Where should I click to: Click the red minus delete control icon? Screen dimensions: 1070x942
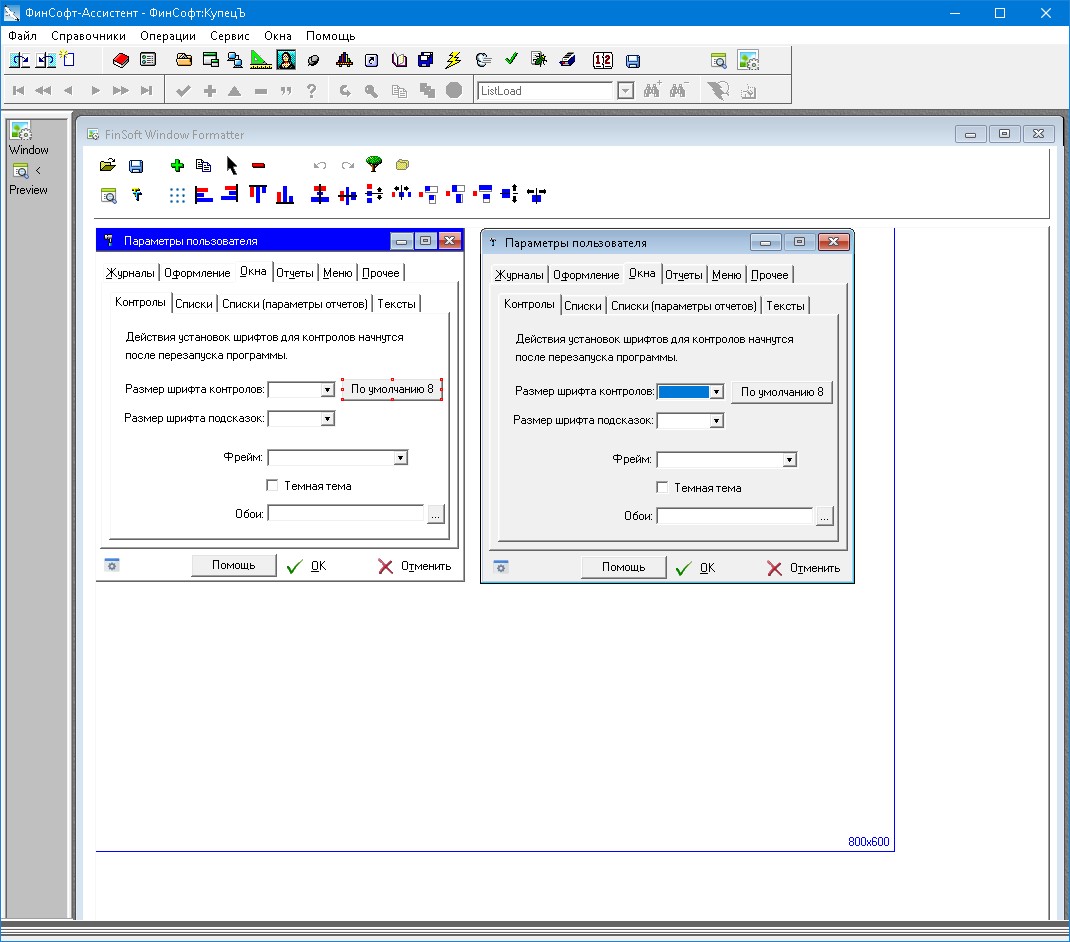258,166
